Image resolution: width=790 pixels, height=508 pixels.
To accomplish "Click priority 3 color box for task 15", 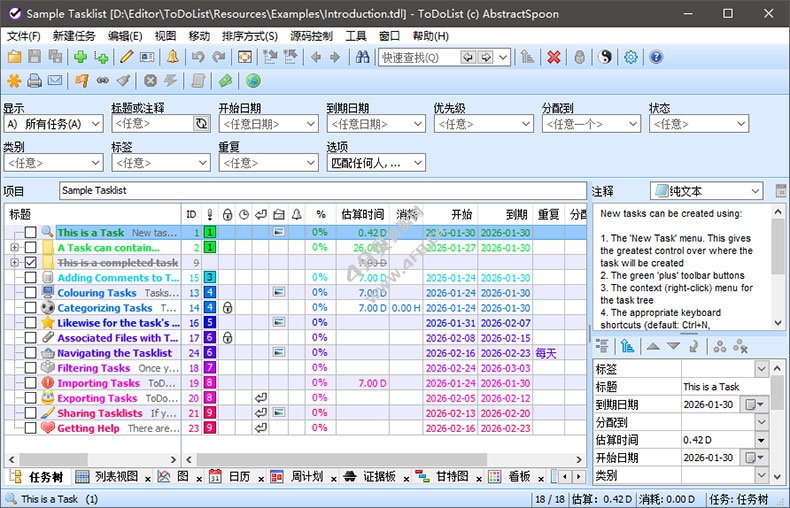I will (210, 278).
